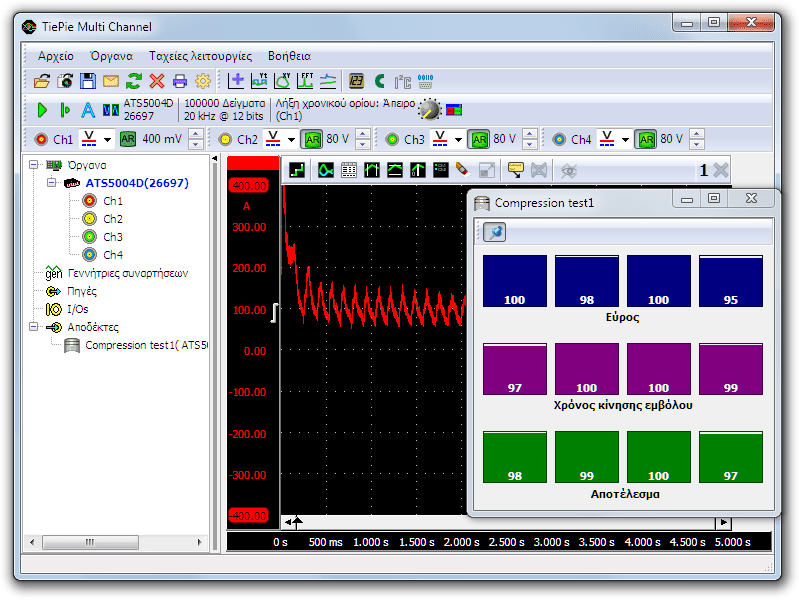799x600 pixels.
Task: Increase Ch2 range with the stepper
Action: click(x=363, y=134)
